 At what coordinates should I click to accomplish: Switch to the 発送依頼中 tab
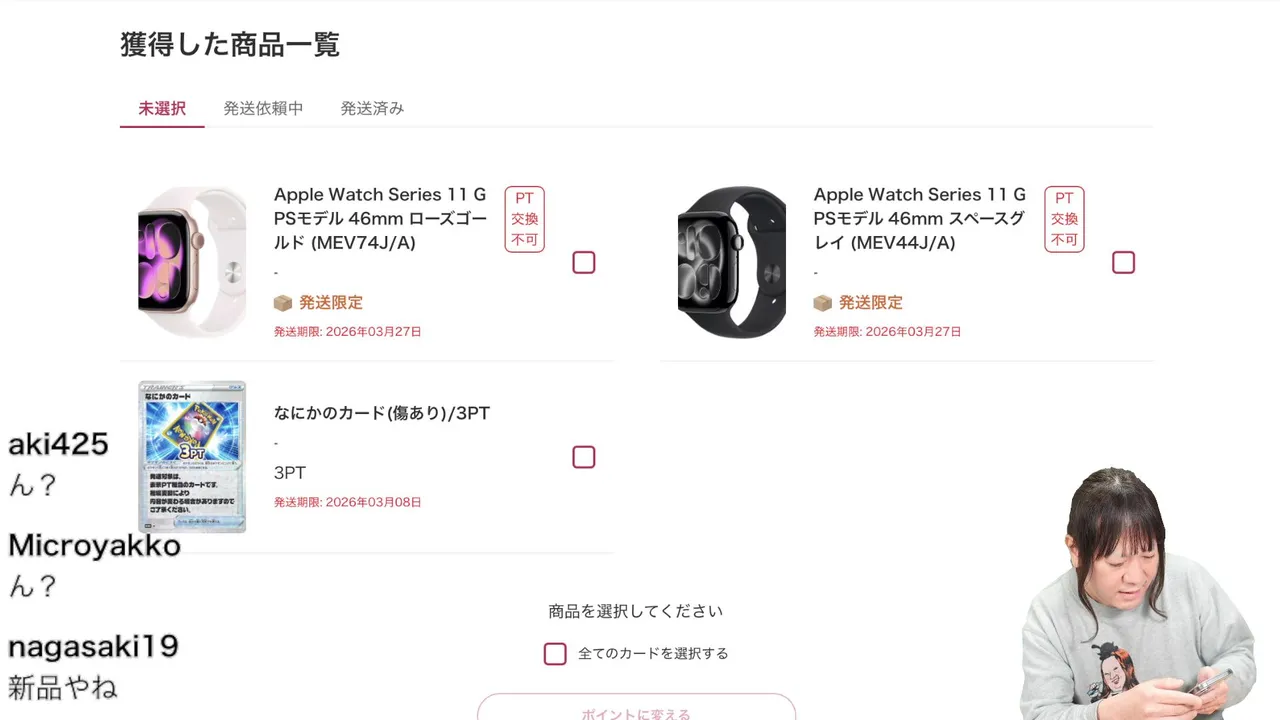pyautogui.click(x=263, y=108)
